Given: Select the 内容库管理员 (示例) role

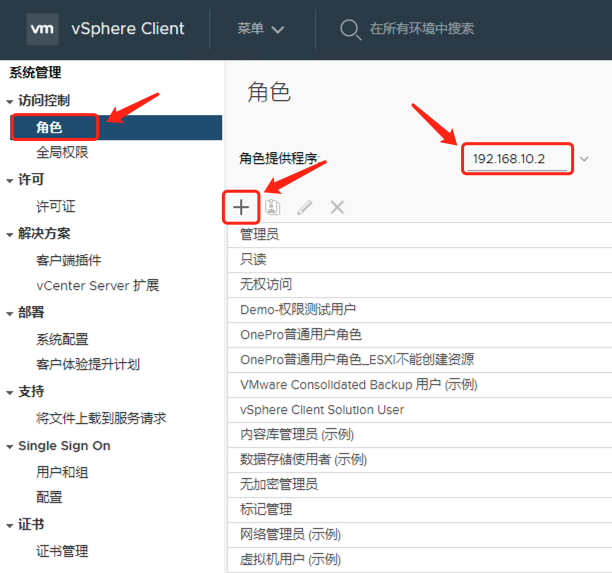Looking at the screenshot, I should [x=420, y=435].
